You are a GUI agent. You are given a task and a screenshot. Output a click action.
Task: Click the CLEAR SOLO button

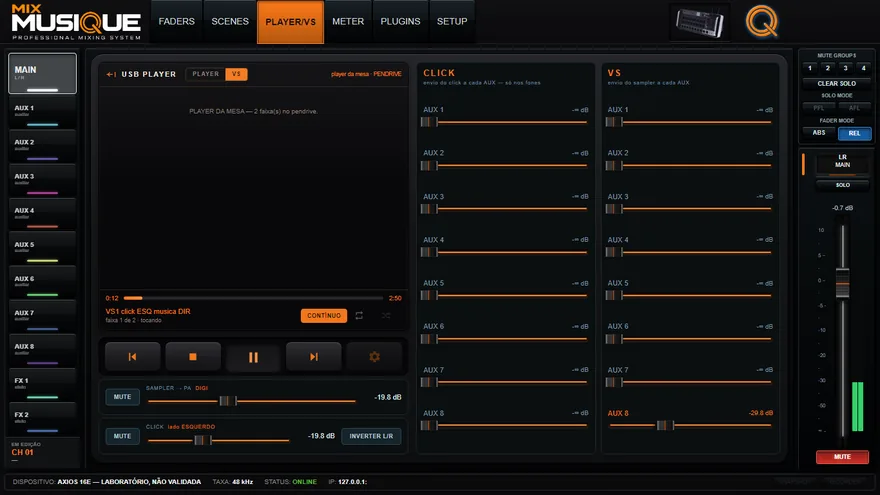click(836, 84)
